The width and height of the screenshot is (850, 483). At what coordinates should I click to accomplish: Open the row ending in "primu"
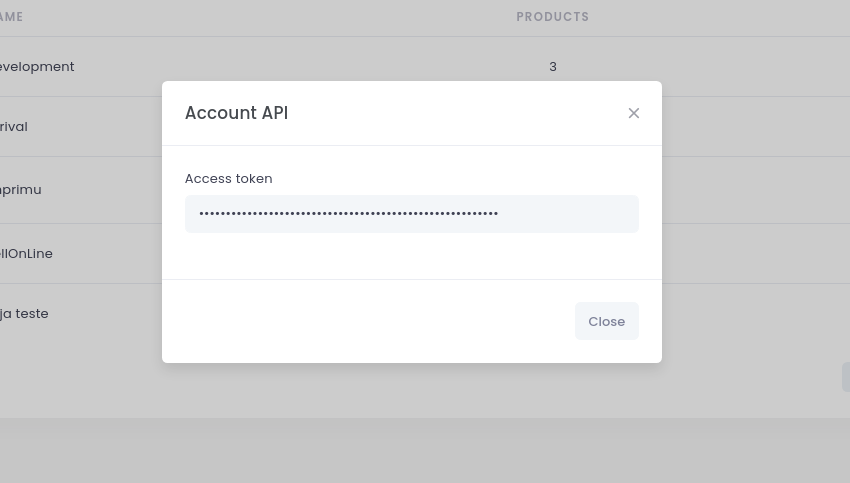(21, 190)
